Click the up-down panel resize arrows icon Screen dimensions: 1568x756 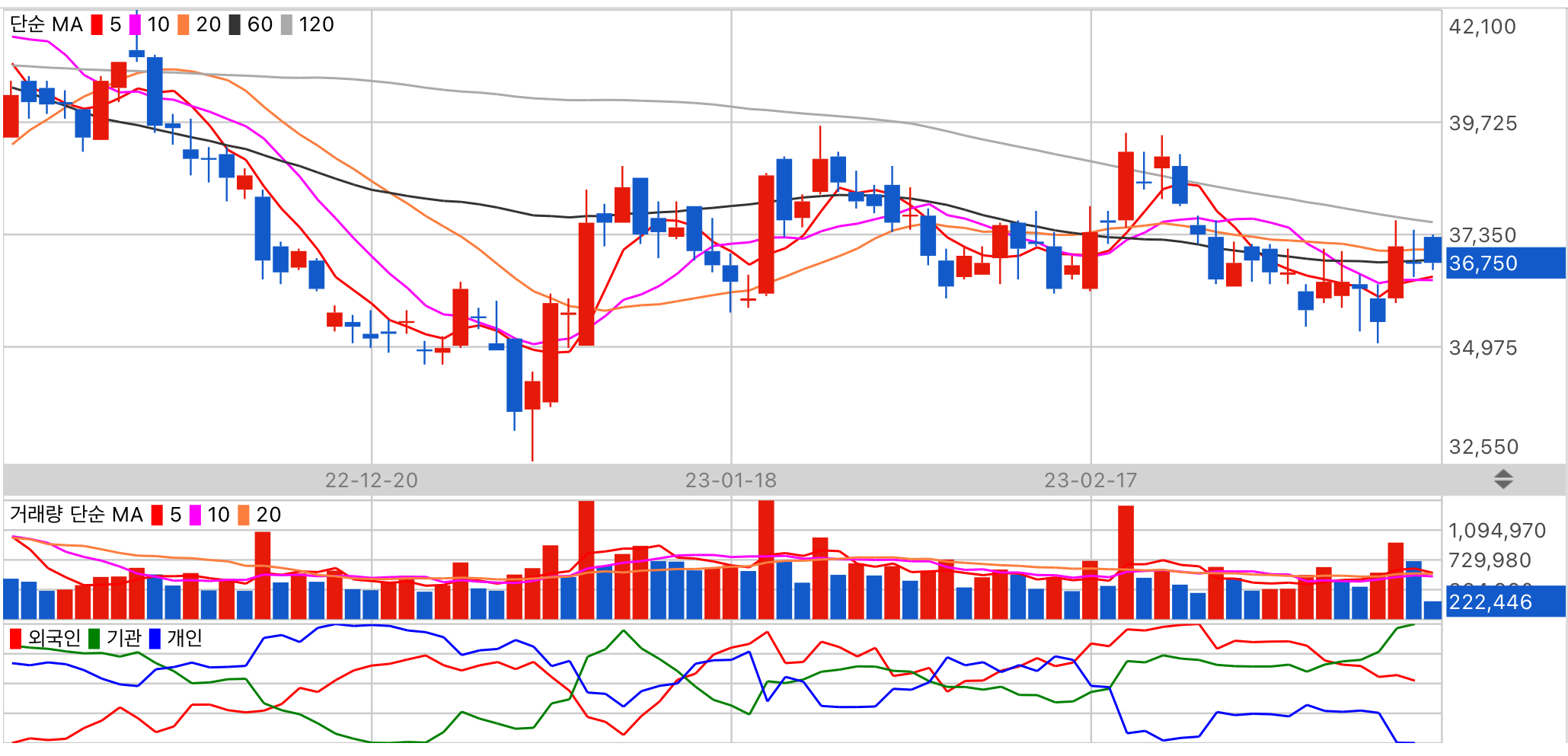pos(1503,480)
